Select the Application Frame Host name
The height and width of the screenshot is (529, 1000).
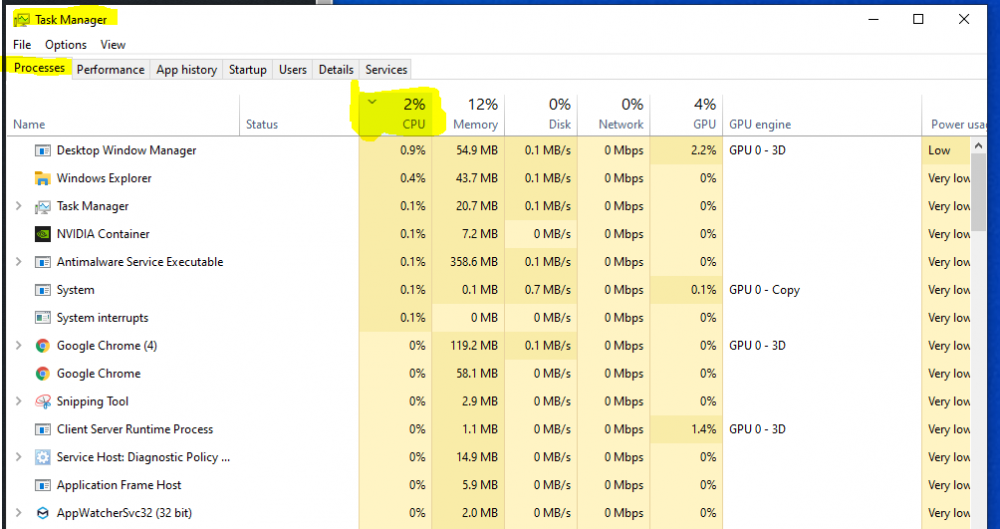point(119,486)
